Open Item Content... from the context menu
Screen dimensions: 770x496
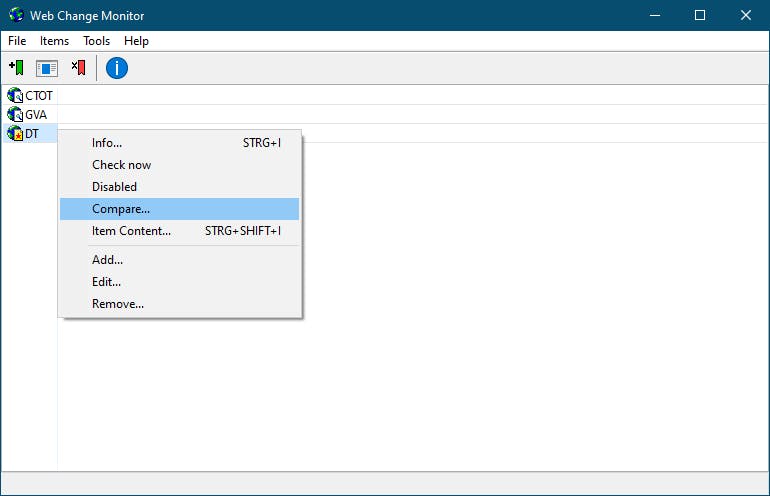[x=179, y=231]
